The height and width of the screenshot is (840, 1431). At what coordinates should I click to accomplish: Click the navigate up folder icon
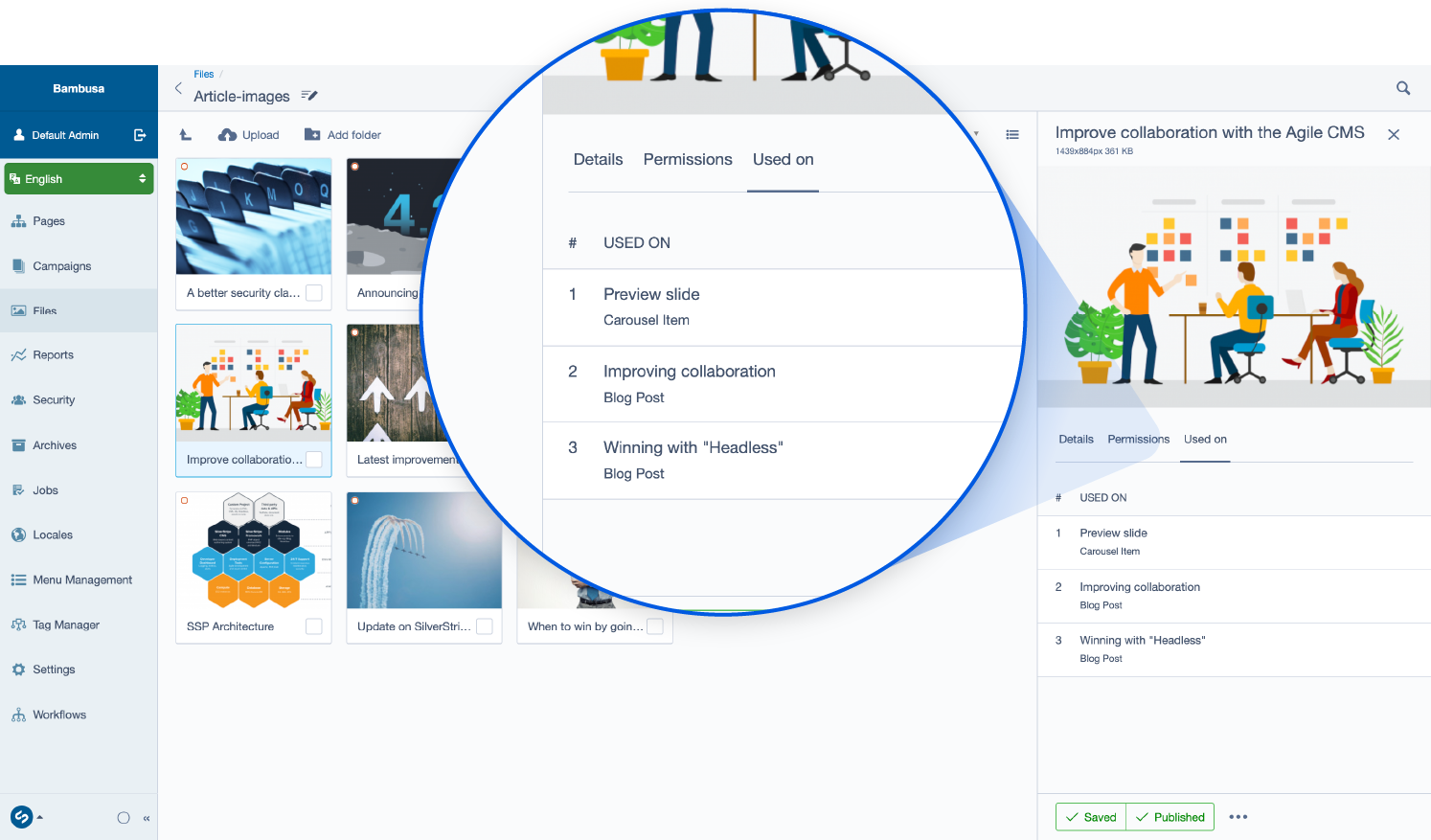point(186,135)
